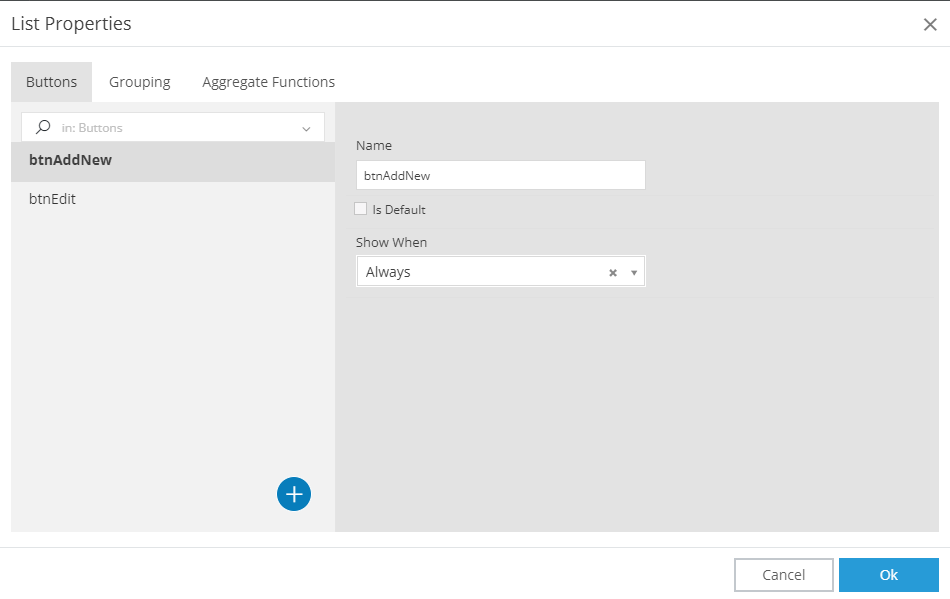
Task: Select btnAddNew in the buttons list
Action: pos(70,160)
